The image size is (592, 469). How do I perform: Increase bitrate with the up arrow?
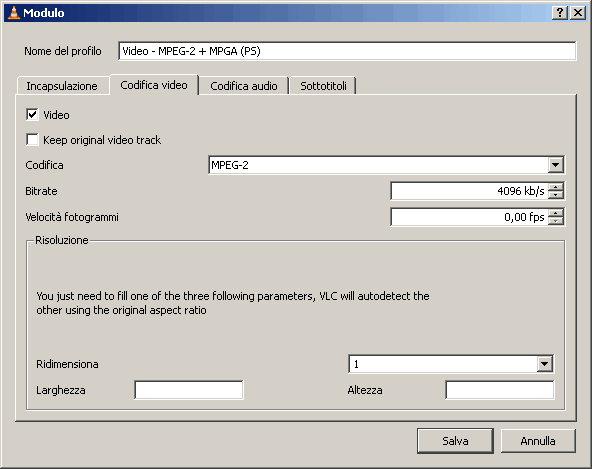point(555,187)
